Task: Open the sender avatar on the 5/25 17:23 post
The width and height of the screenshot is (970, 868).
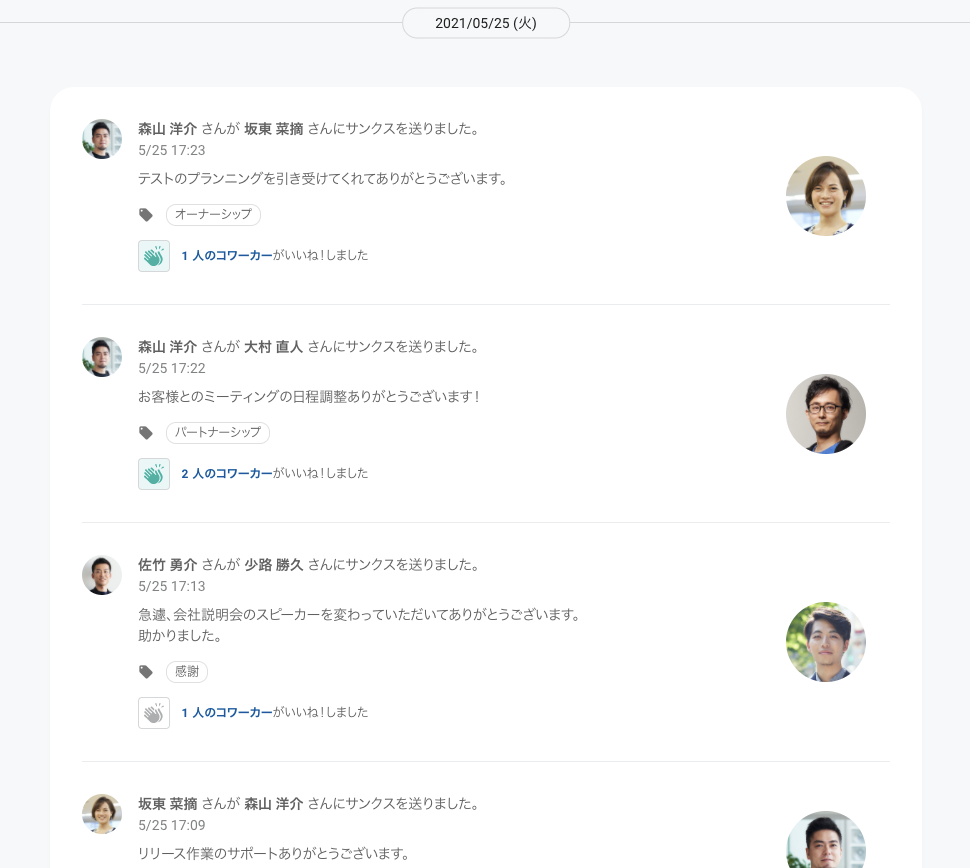Action: coord(102,139)
